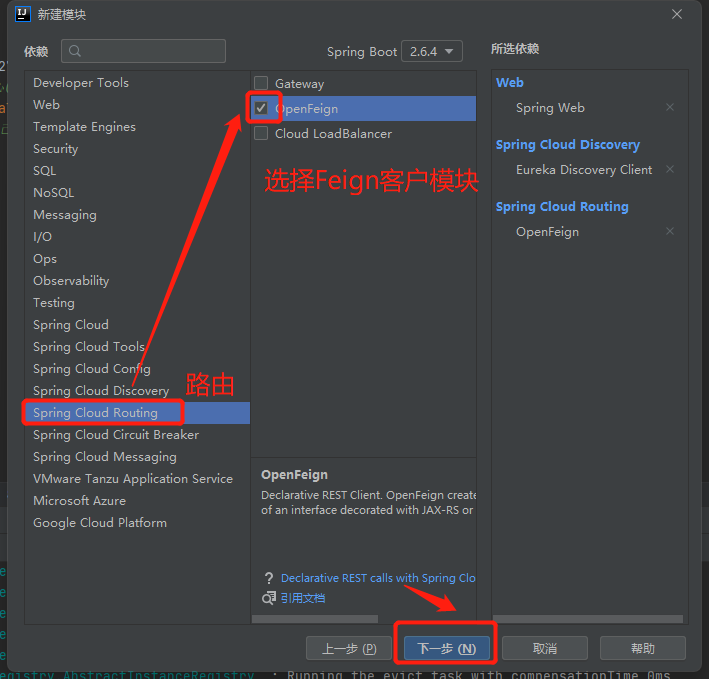
Task: Tick the Cloud LoadBalancer checkbox
Action: coord(261,133)
